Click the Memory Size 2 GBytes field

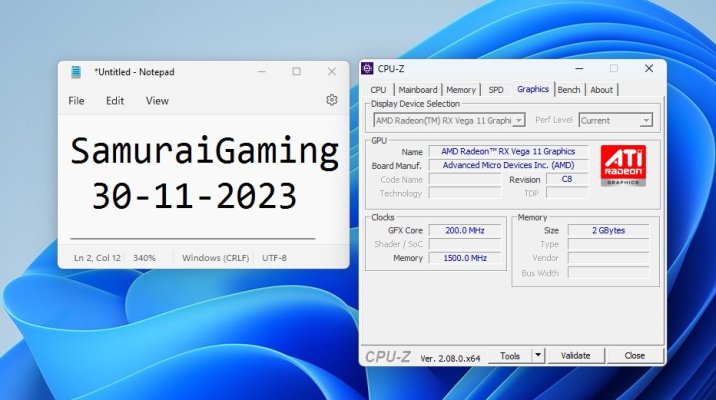pos(608,230)
